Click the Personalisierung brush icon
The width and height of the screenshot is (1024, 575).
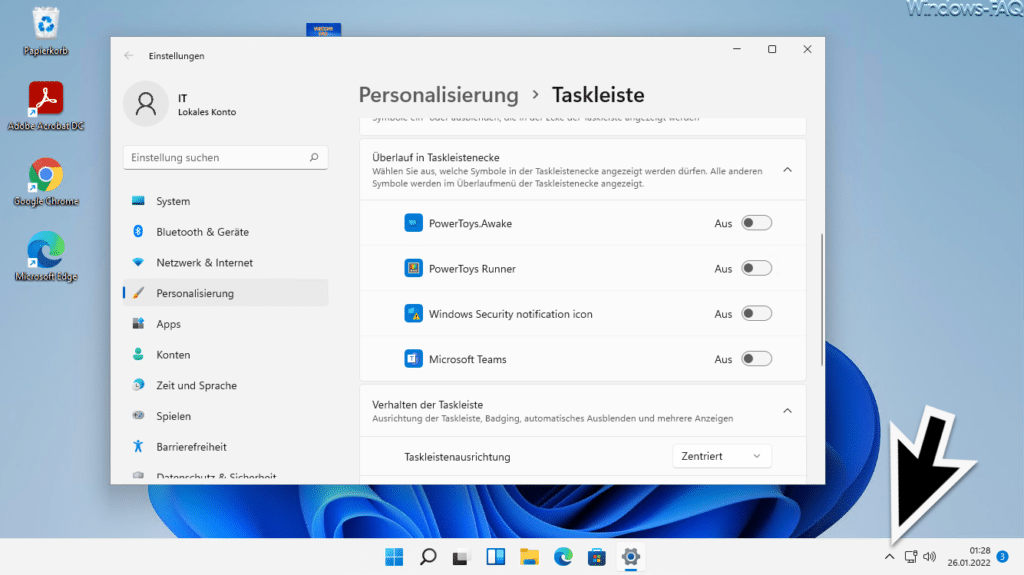click(138, 293)
